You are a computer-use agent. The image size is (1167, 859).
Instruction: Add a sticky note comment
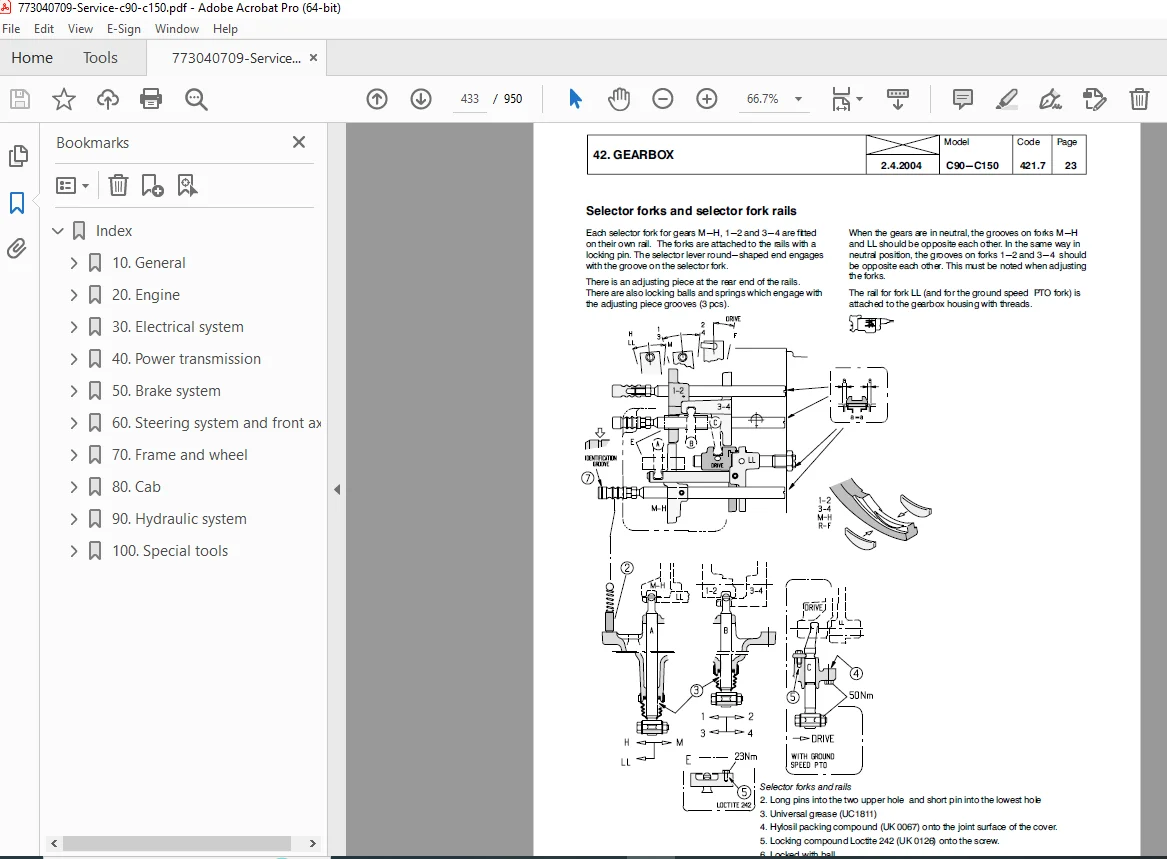click(x=962, y=99)
